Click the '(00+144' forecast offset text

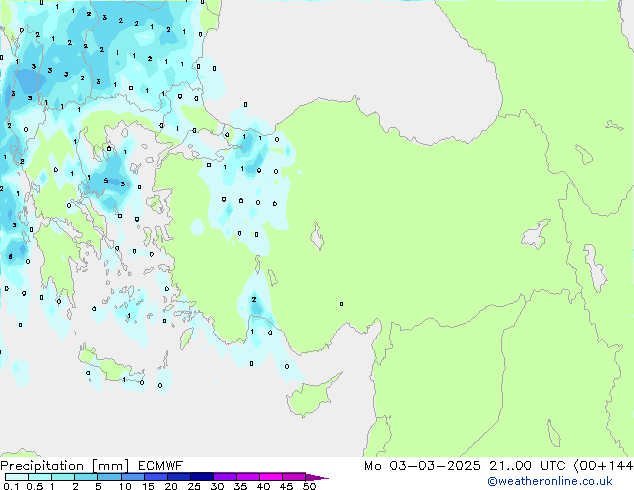[603, 466]
